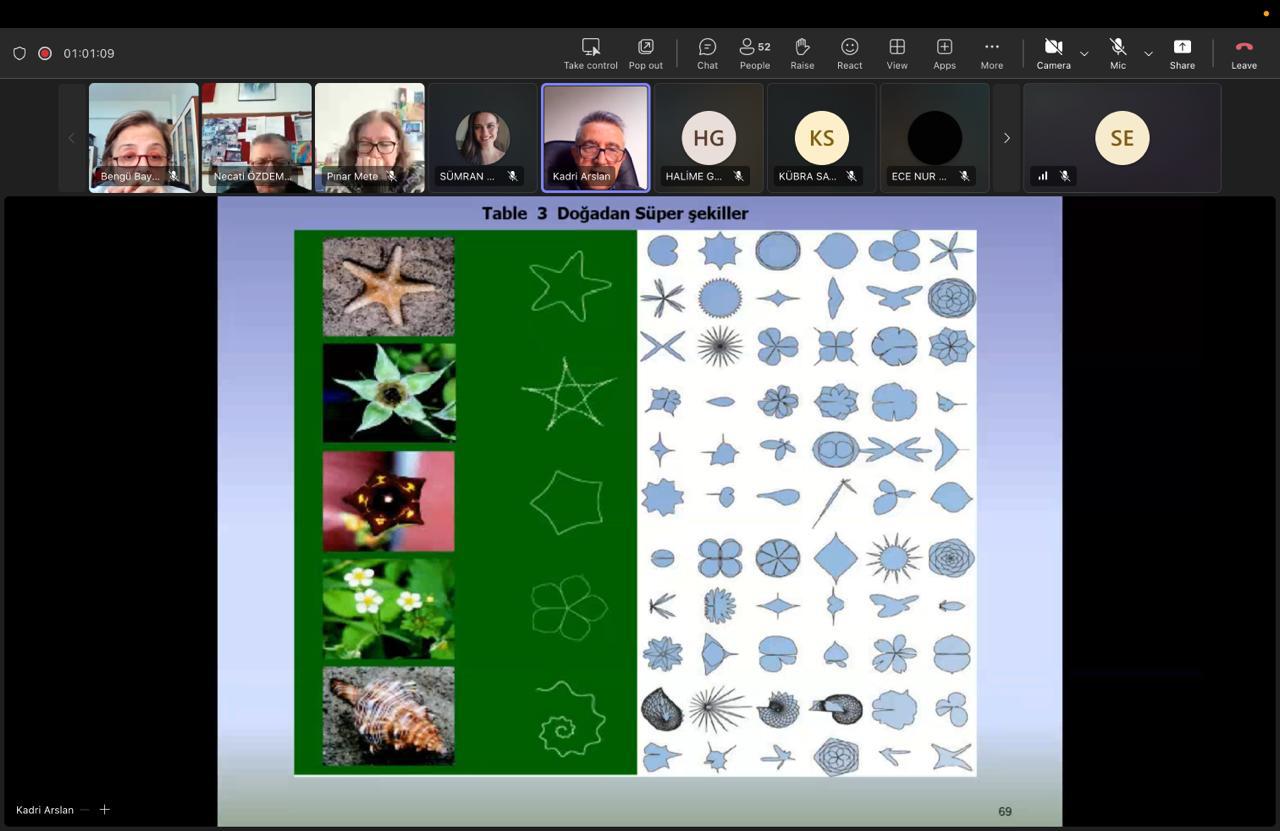Image resolution: width=1280 pixels, height=831 pixels.
Task: Select the HALİME G participant tile
Action: pyautogui.click(x=709, y=137)
